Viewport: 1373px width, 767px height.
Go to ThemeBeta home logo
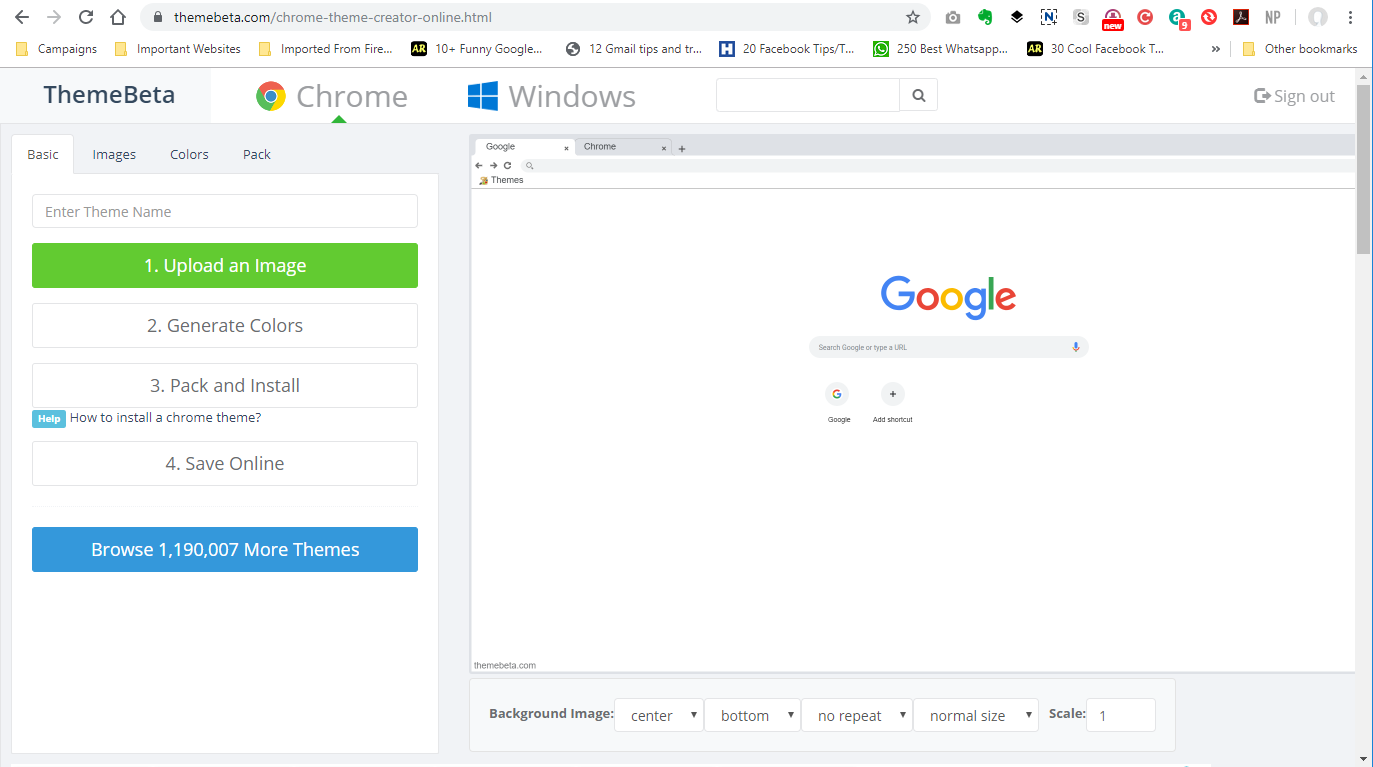[x=109, y=95]
